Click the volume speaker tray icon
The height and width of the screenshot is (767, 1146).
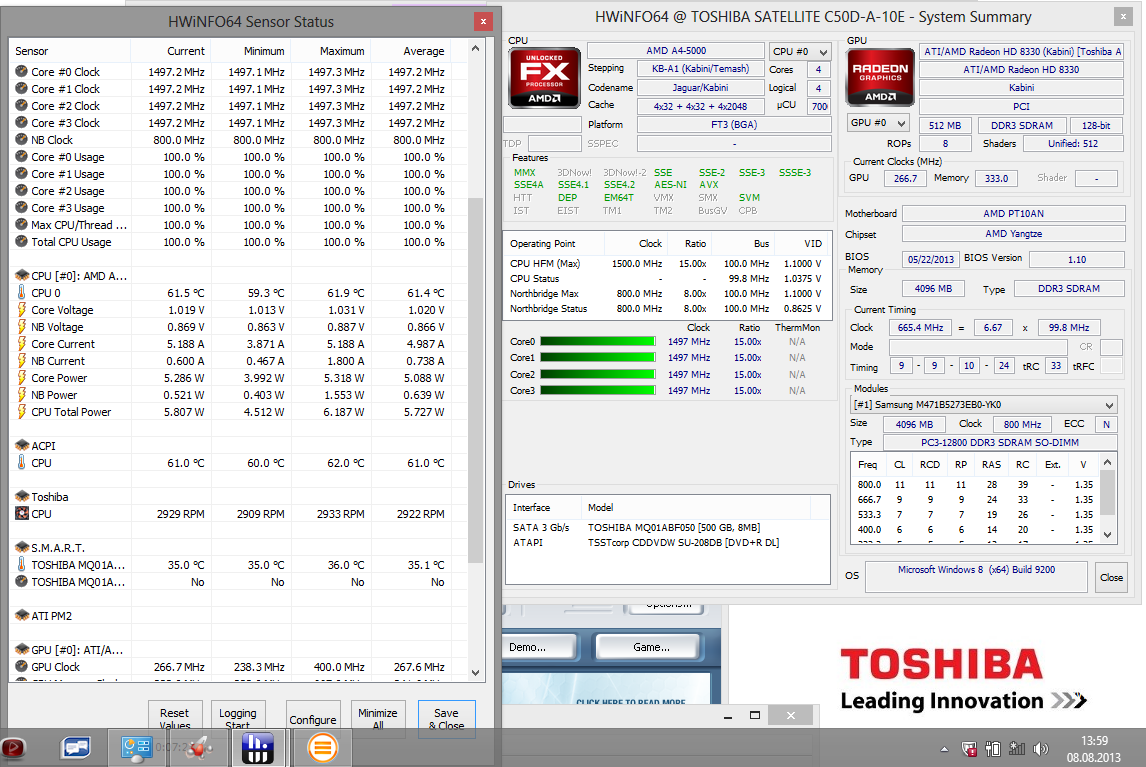(1041, 749)
